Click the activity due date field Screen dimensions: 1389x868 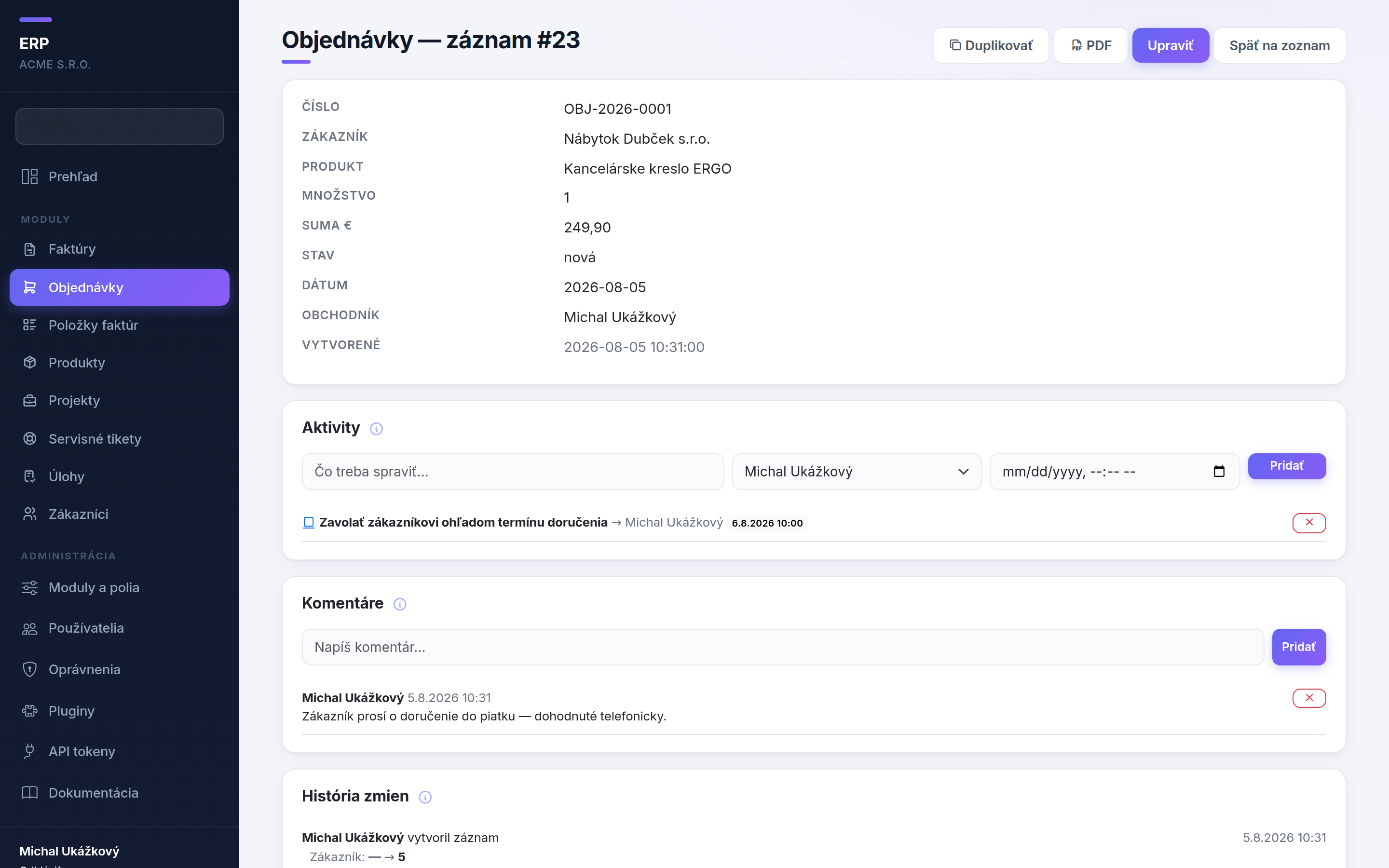[x=1115, y=471]
